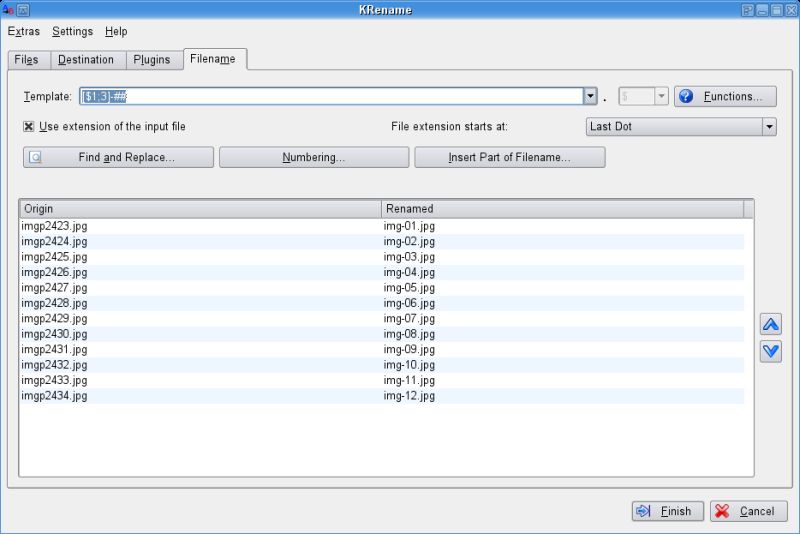Select row imgp2431.jpg
Viewport: 800px width, 534px height.
pyautogui.click(x=382, y=349)
